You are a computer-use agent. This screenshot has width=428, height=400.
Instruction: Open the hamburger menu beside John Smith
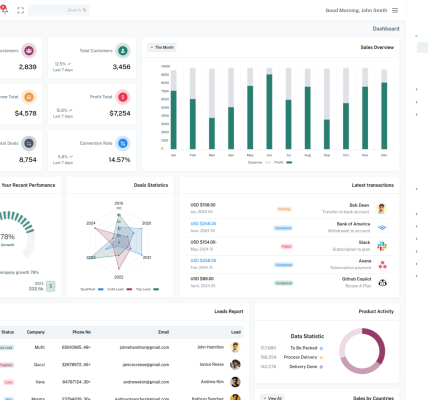395,10
